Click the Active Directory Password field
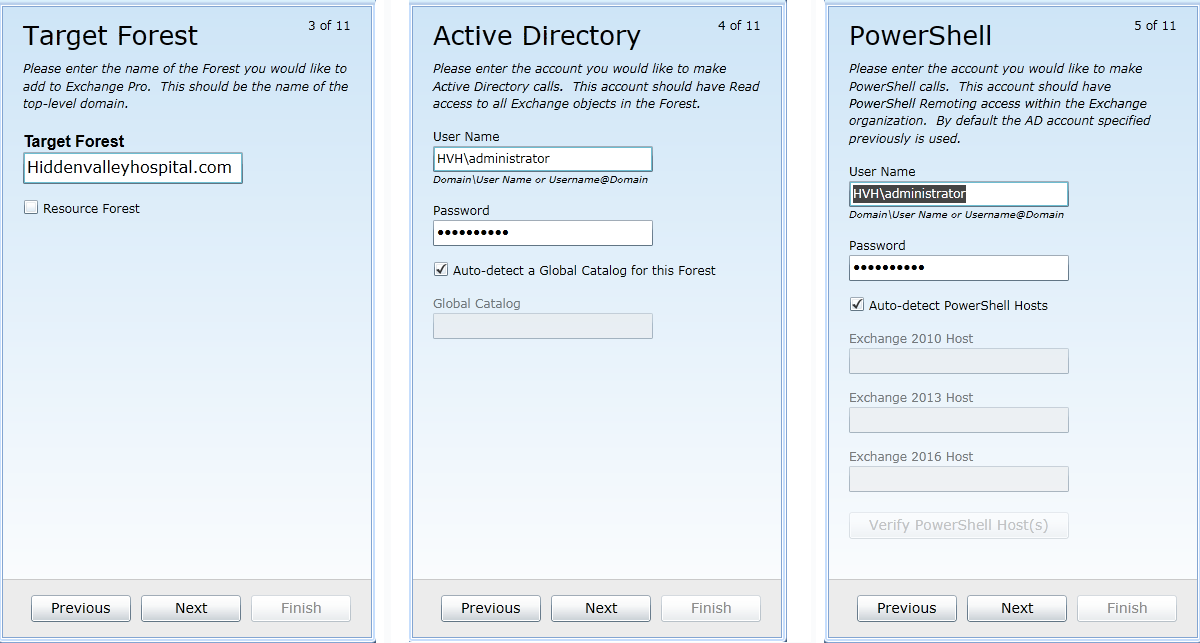 point(543,233)
